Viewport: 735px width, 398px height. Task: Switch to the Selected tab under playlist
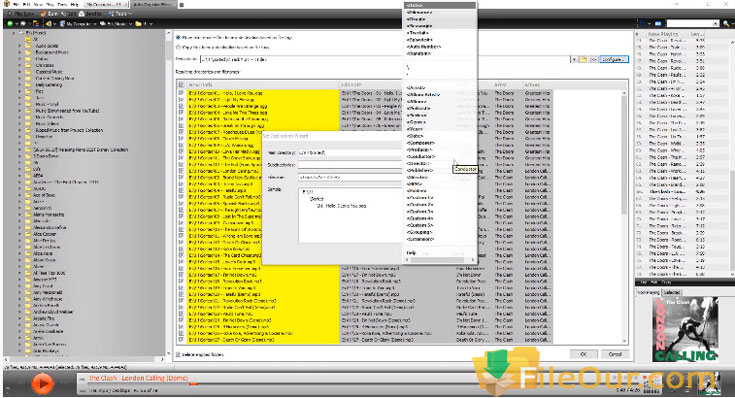tap(671, 292)
